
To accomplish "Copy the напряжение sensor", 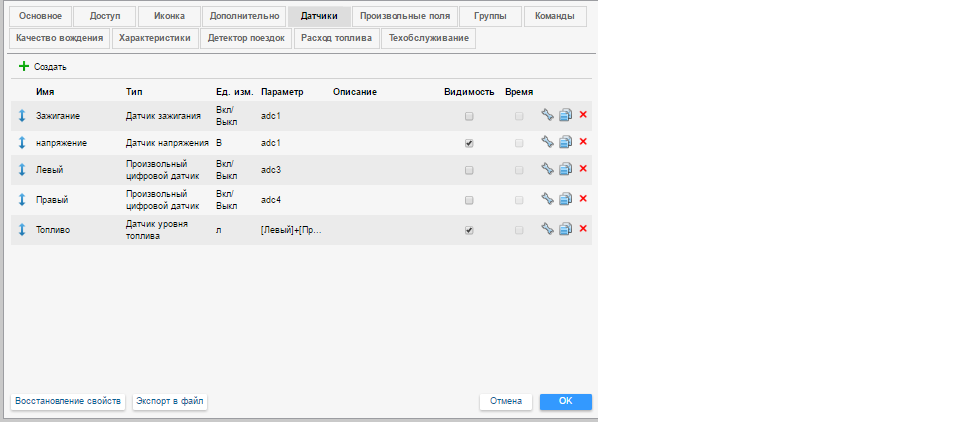I will point(565,143).
